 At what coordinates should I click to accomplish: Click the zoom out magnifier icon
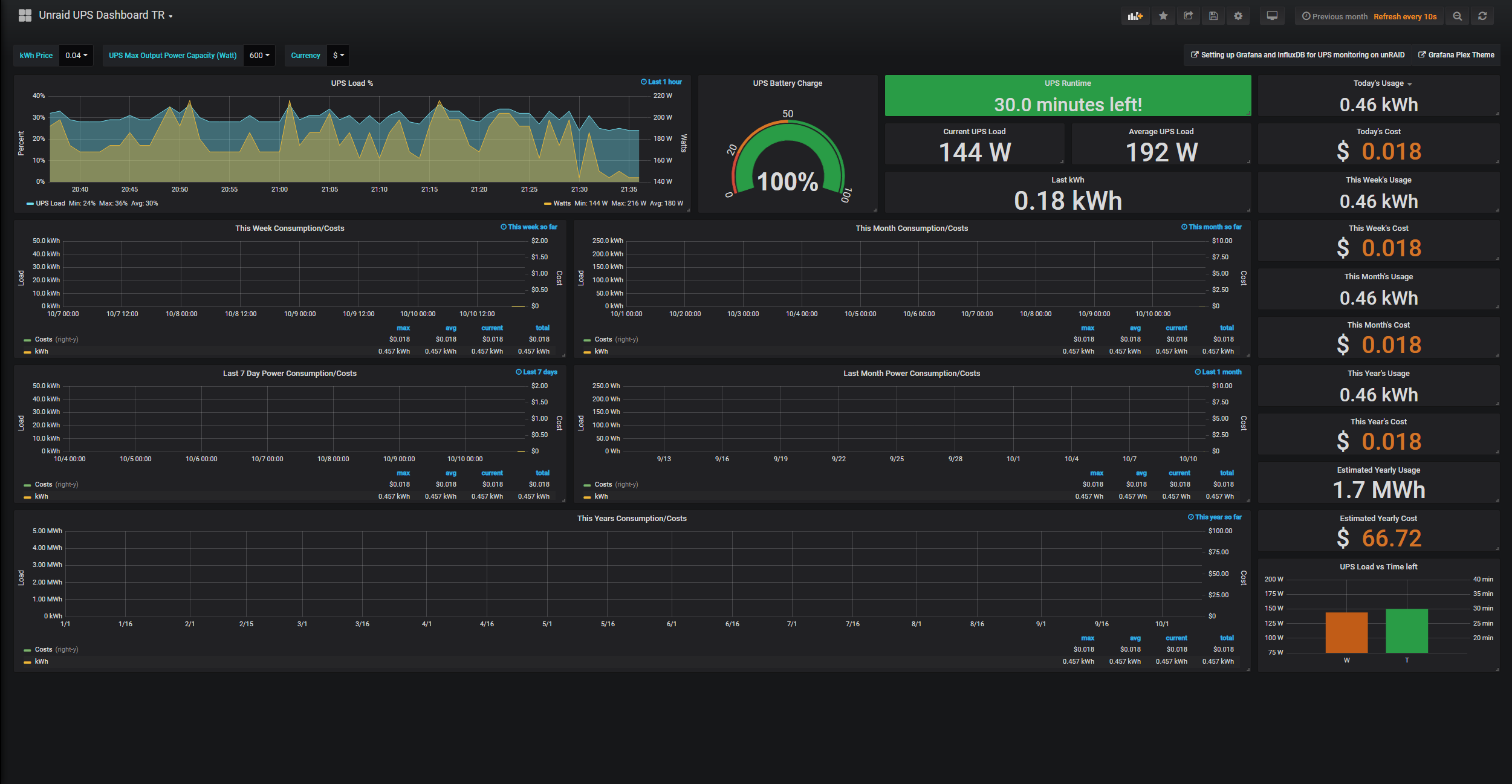coord(1457,16)
